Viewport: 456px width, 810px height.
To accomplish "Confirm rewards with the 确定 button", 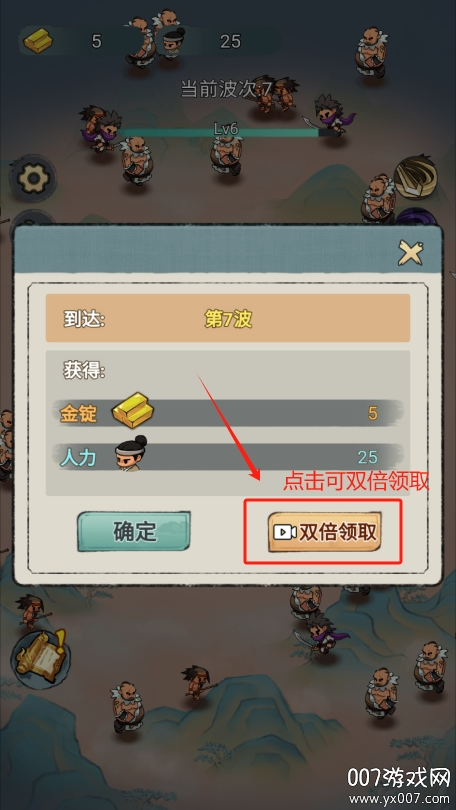I will point(134,531).
